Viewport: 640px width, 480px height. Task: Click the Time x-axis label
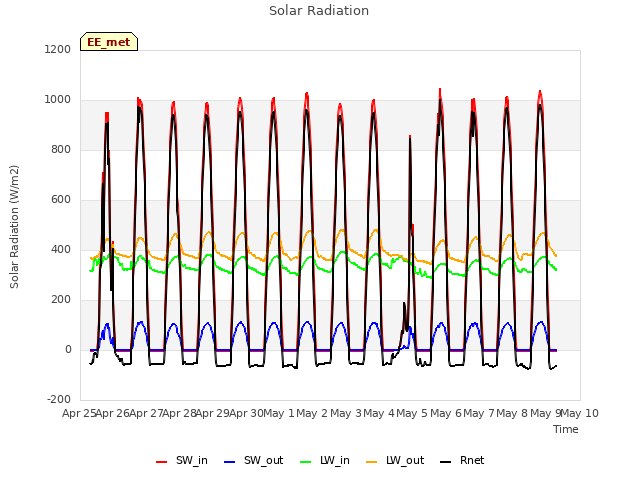566,429
